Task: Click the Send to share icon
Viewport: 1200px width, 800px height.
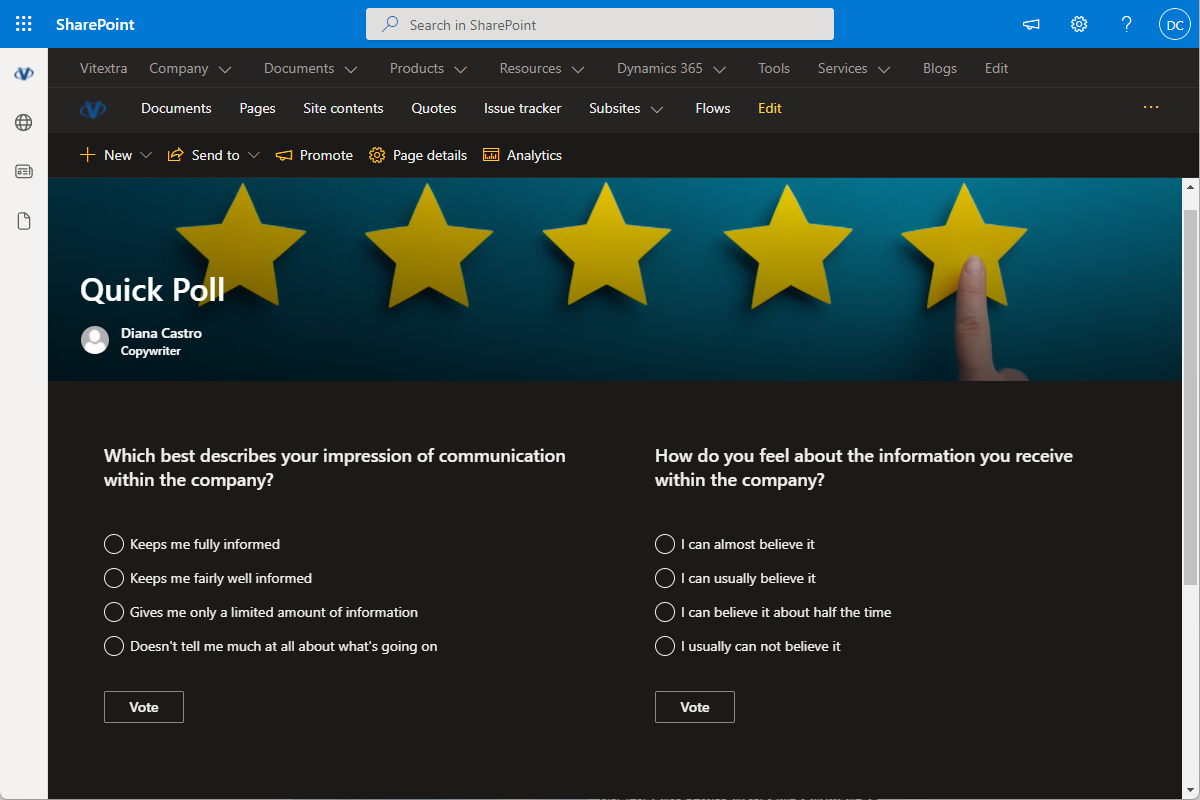Action: (176, 155)
